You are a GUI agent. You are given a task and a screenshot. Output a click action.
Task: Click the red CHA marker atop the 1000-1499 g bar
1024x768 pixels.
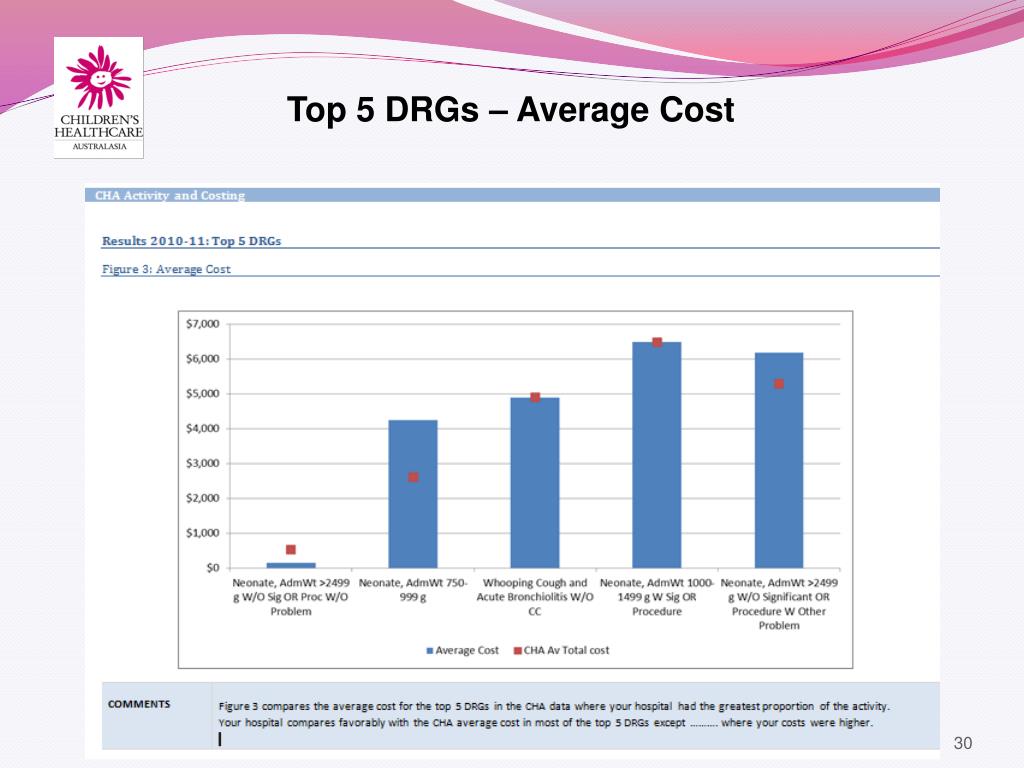pyautogui.click(x=657, y=343)
